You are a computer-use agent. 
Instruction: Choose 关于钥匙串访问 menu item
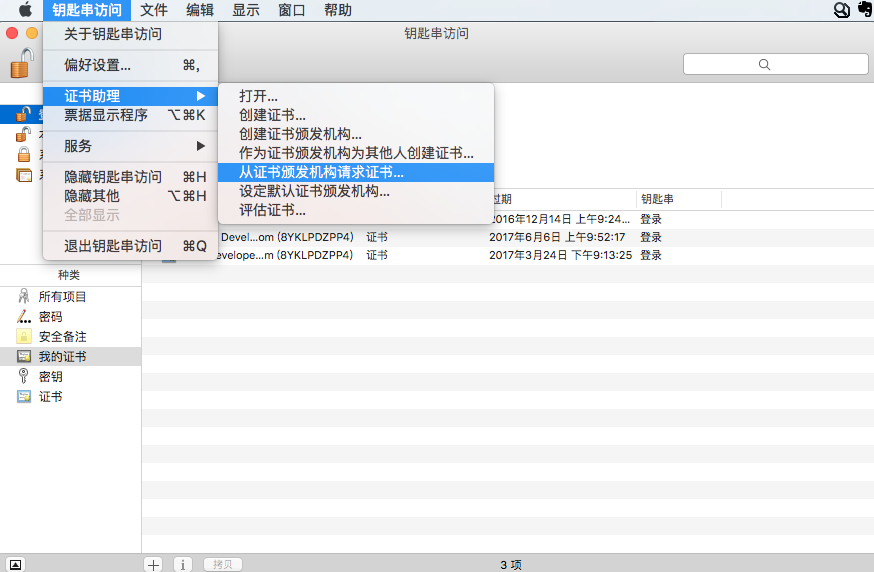click(x=130, y=34)
